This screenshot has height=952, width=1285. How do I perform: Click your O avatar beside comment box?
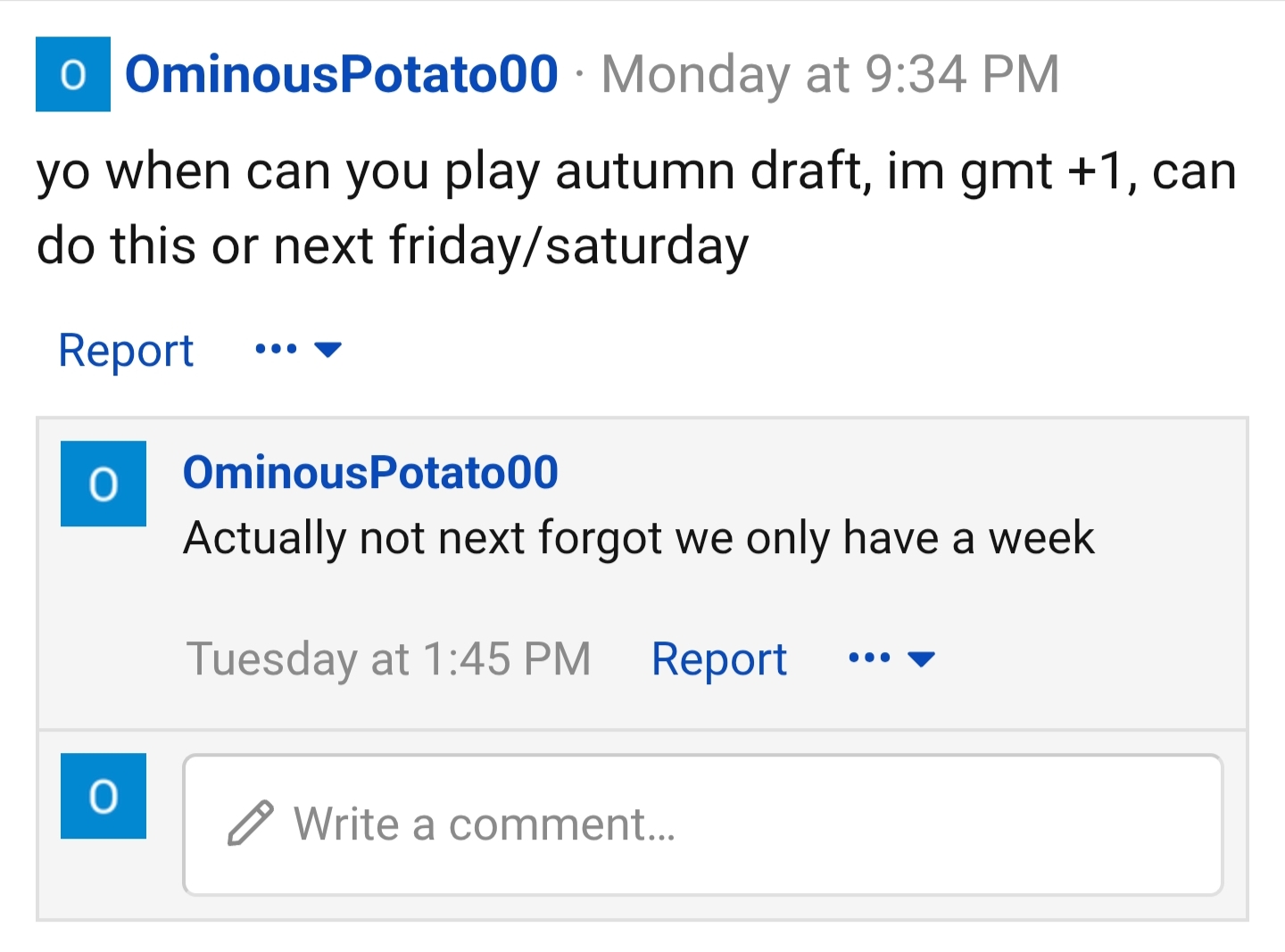pos(104,796)
